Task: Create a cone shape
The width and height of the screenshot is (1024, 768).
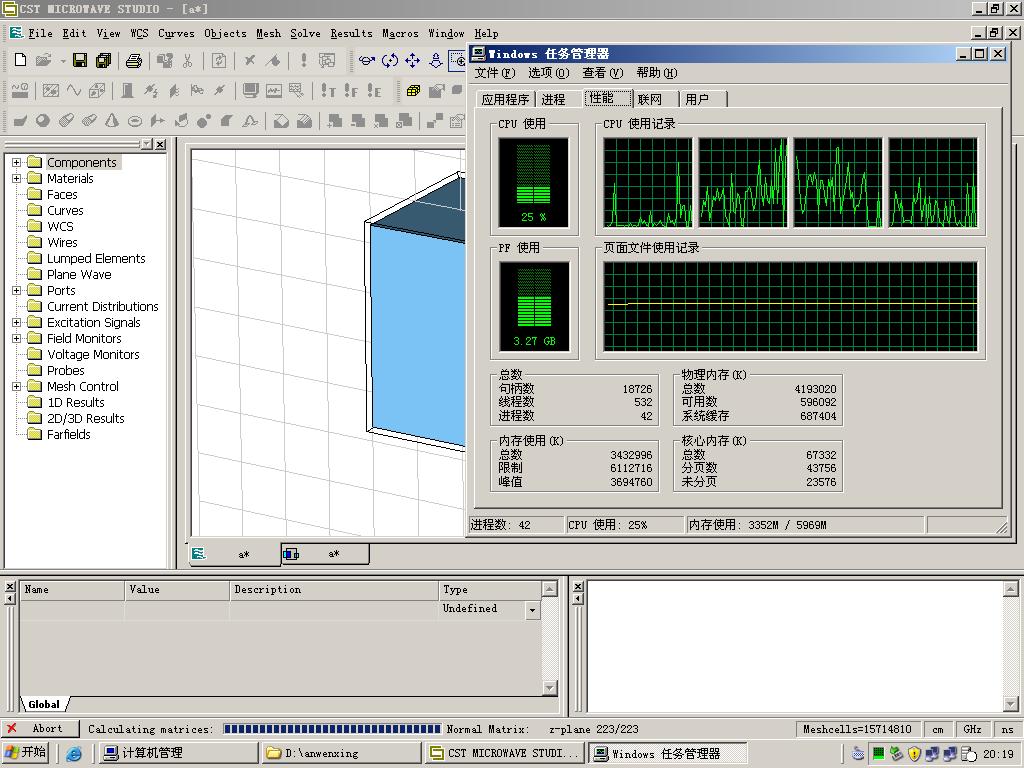Action: click(x=112, y=121)
